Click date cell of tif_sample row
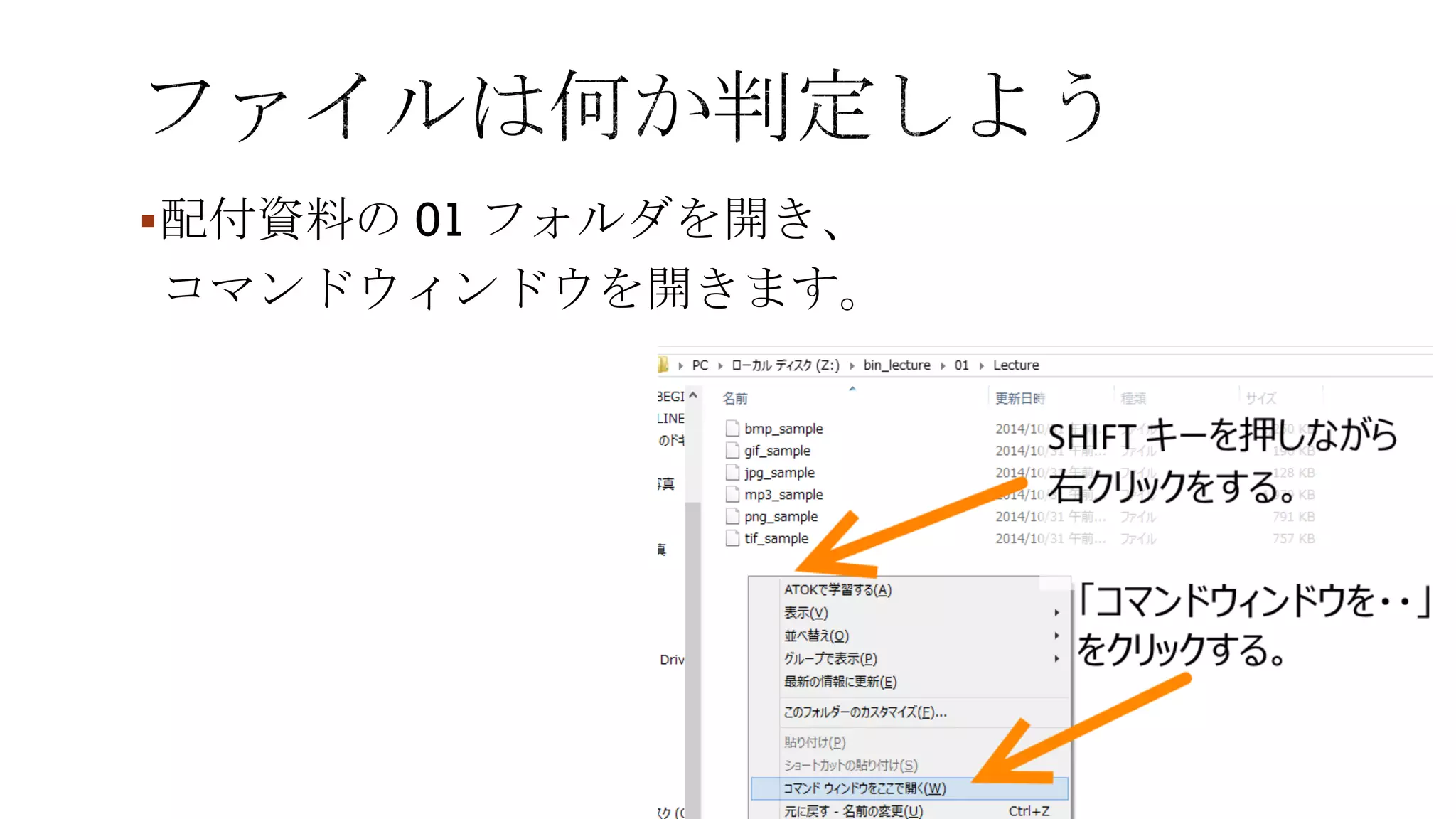1456x819 pixels. point(1050,539)
